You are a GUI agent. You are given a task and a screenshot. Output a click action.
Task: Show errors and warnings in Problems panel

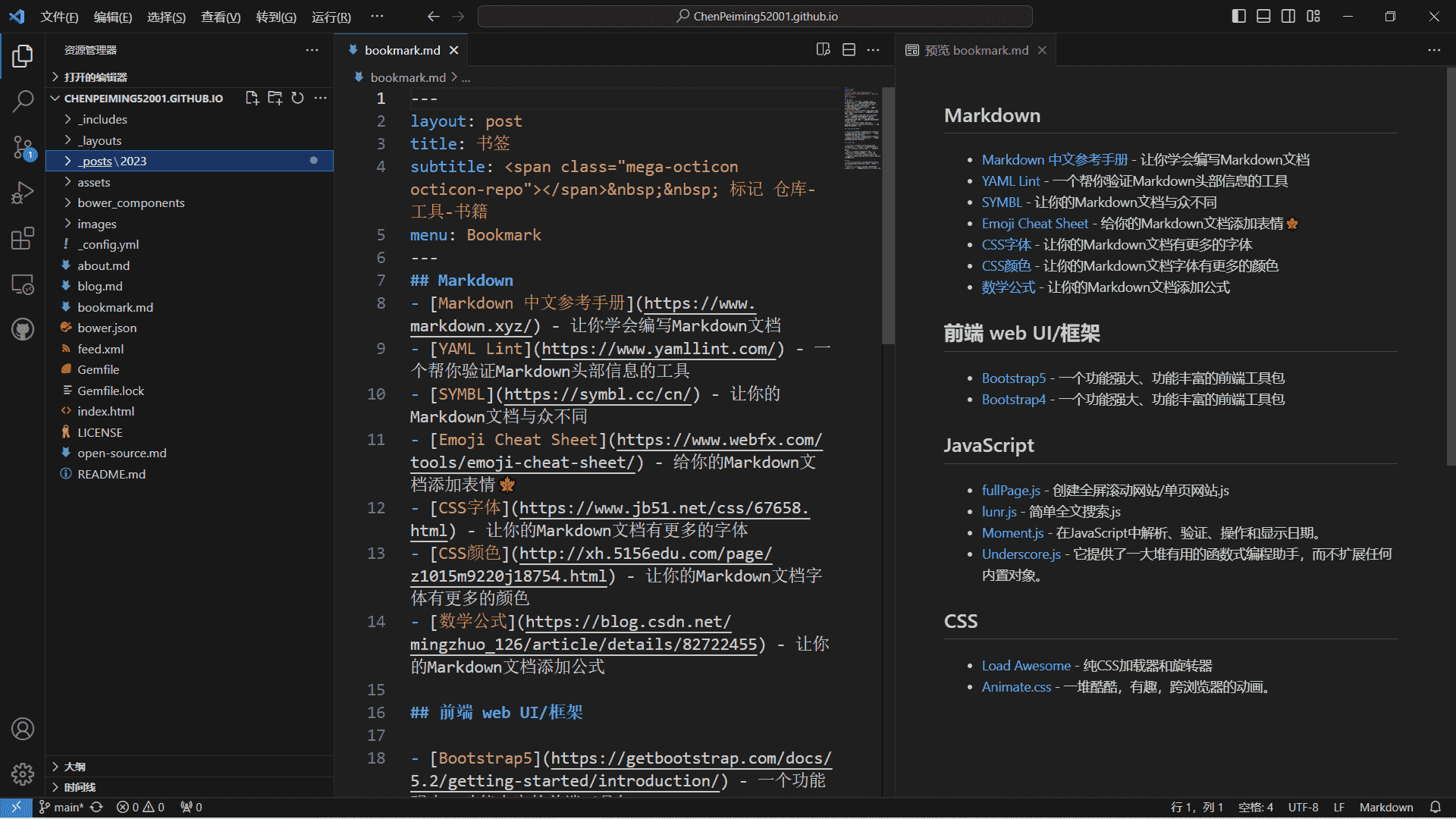[x=140, y=808]
